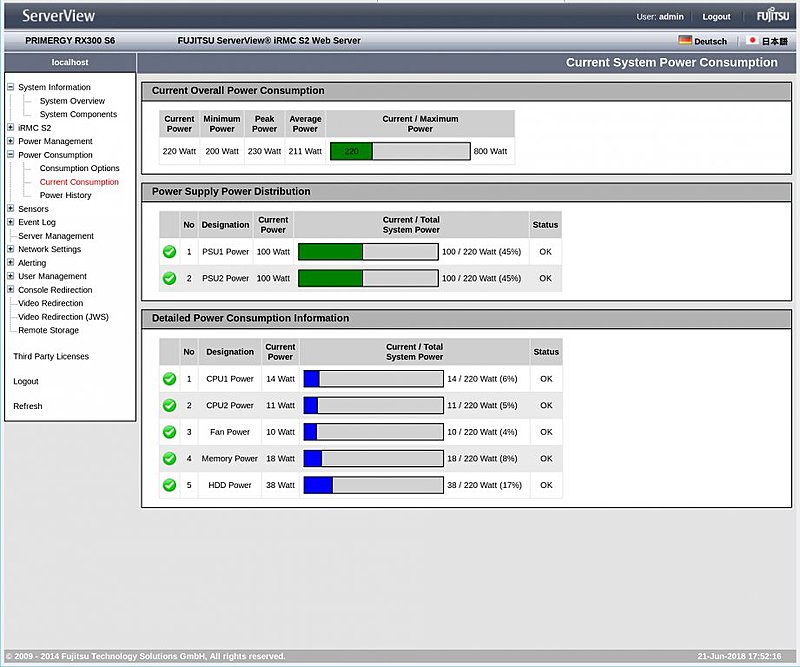Click Memory Power green check icon
The width and height of the screenshot is (800, 667).
169,458
